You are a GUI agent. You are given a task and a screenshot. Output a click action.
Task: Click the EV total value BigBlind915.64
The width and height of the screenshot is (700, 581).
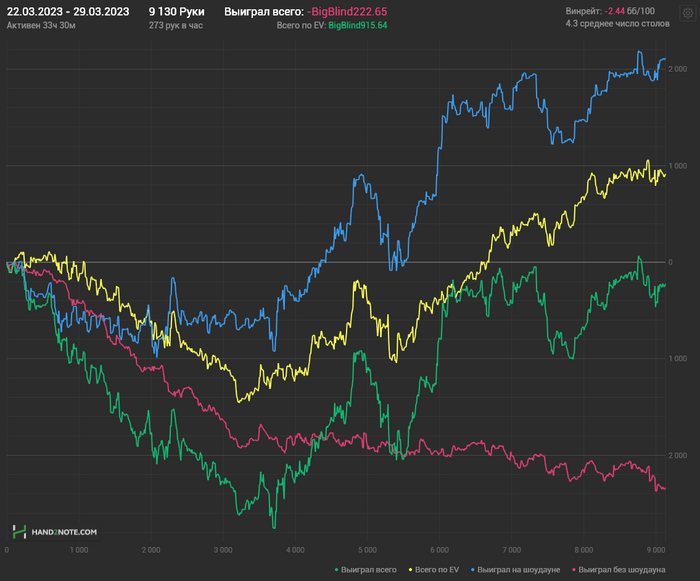pyautogui.click(x=358, y=25)
